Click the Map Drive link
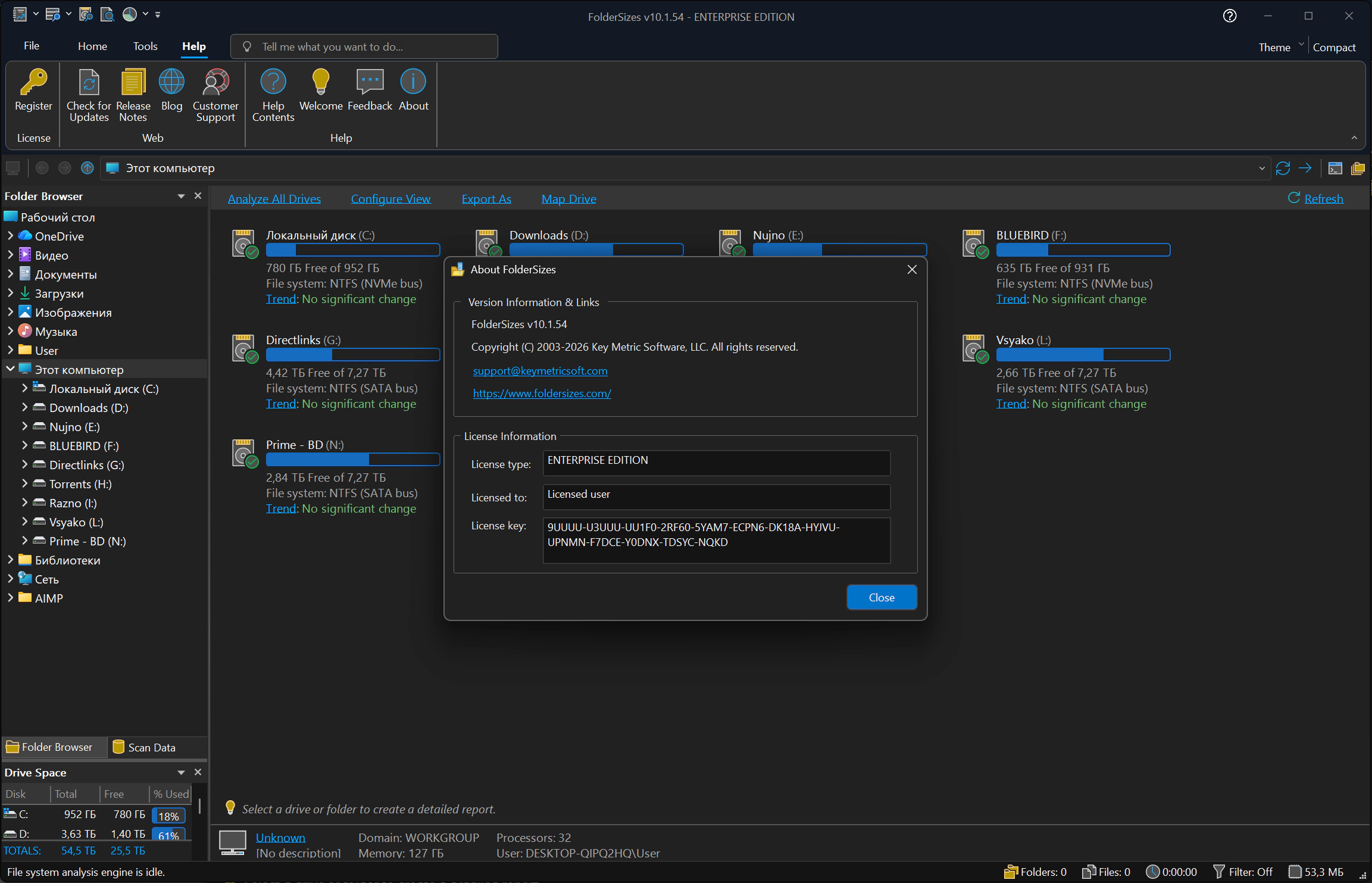Viewport: 1372px width, 883px height. (x=568, y=199)
